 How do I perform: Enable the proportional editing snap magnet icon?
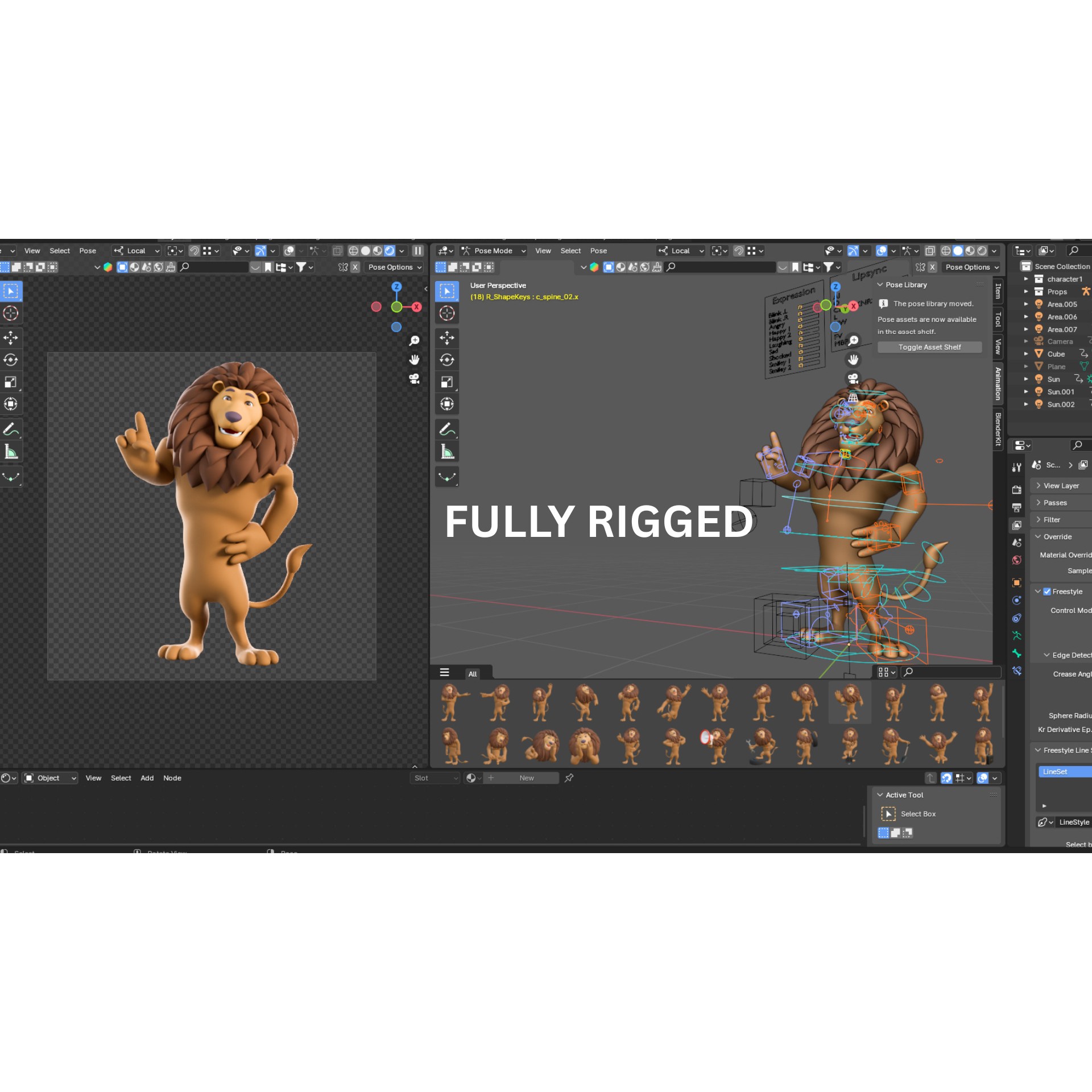194,250
